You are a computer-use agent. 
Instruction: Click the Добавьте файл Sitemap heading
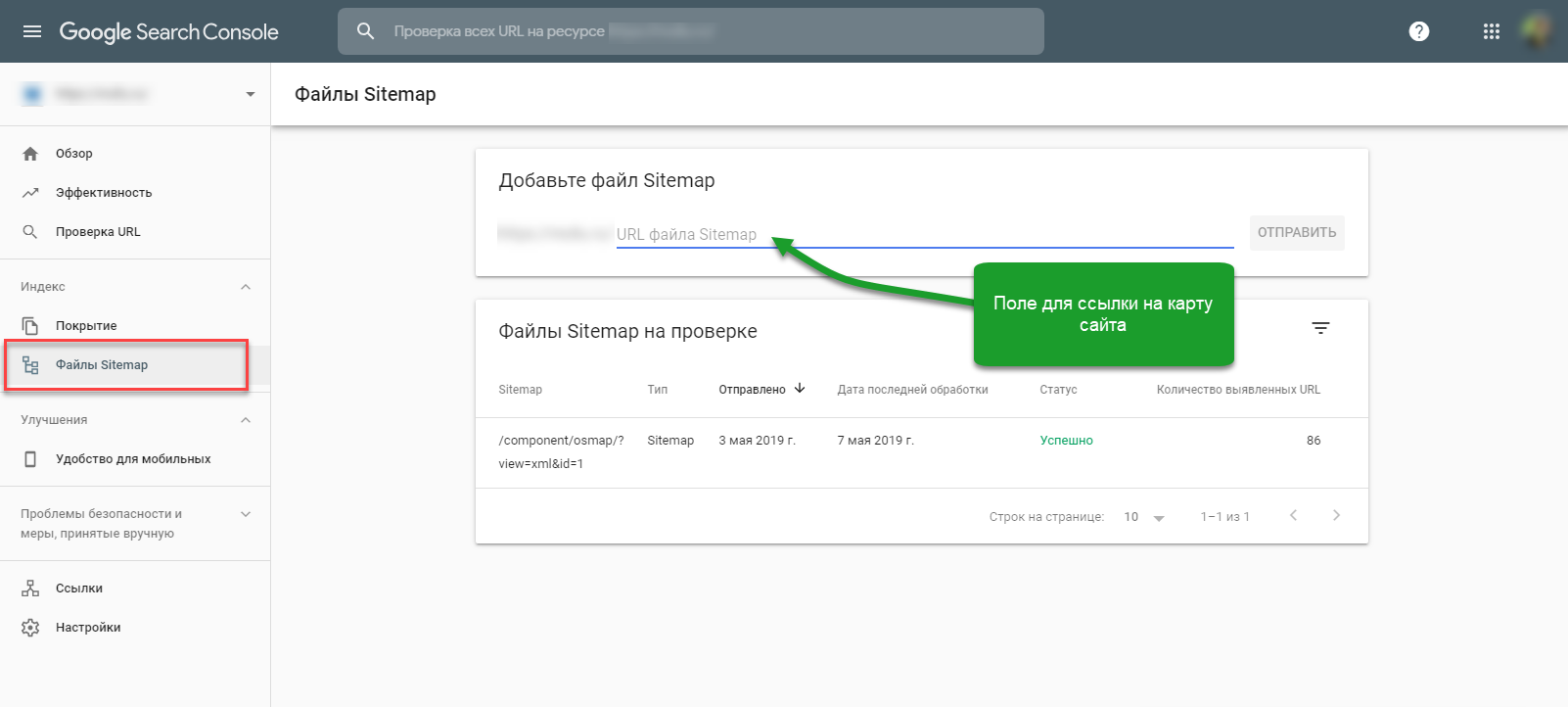[x=607, y=180]
